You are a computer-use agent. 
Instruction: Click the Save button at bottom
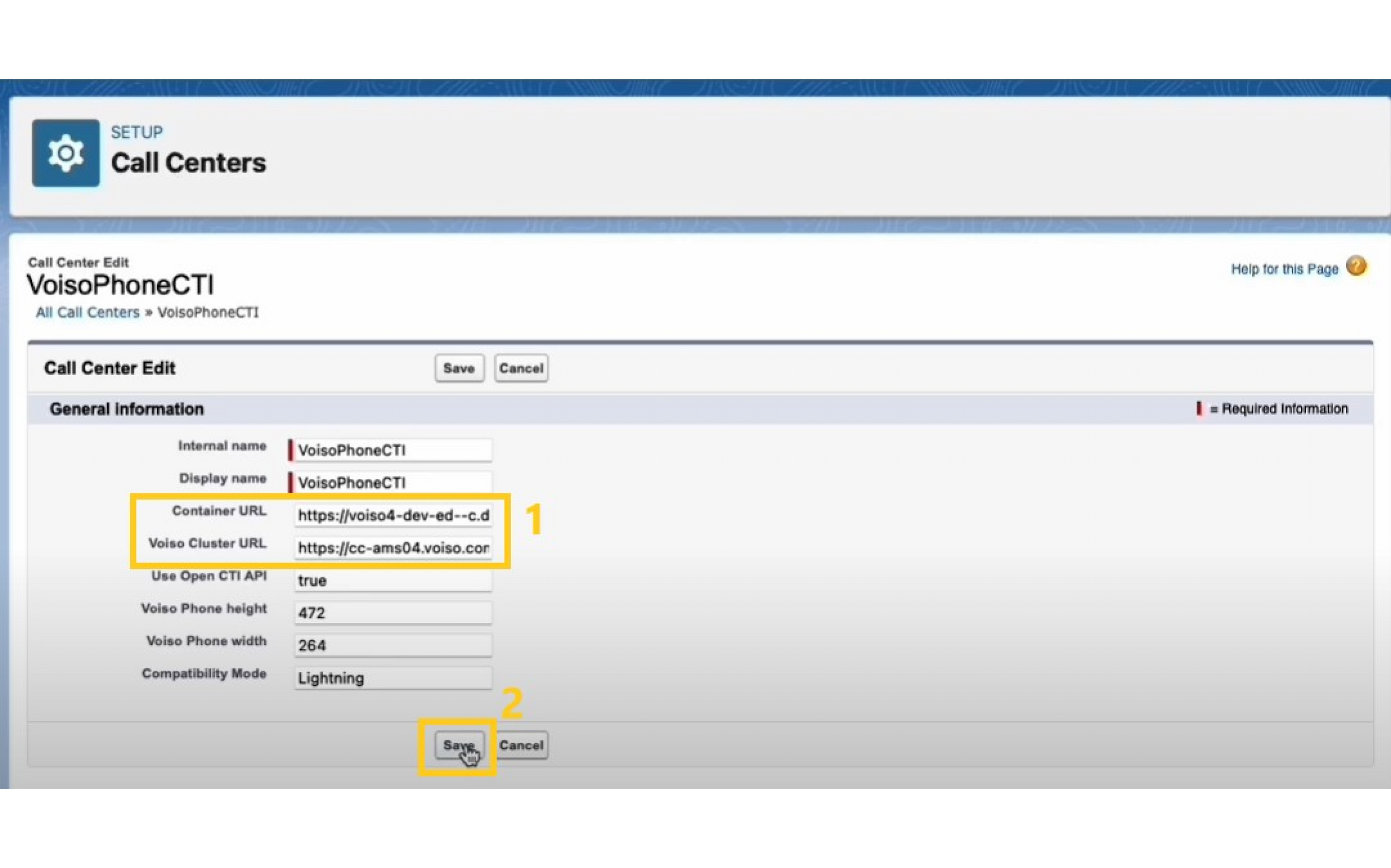[458, 745]
